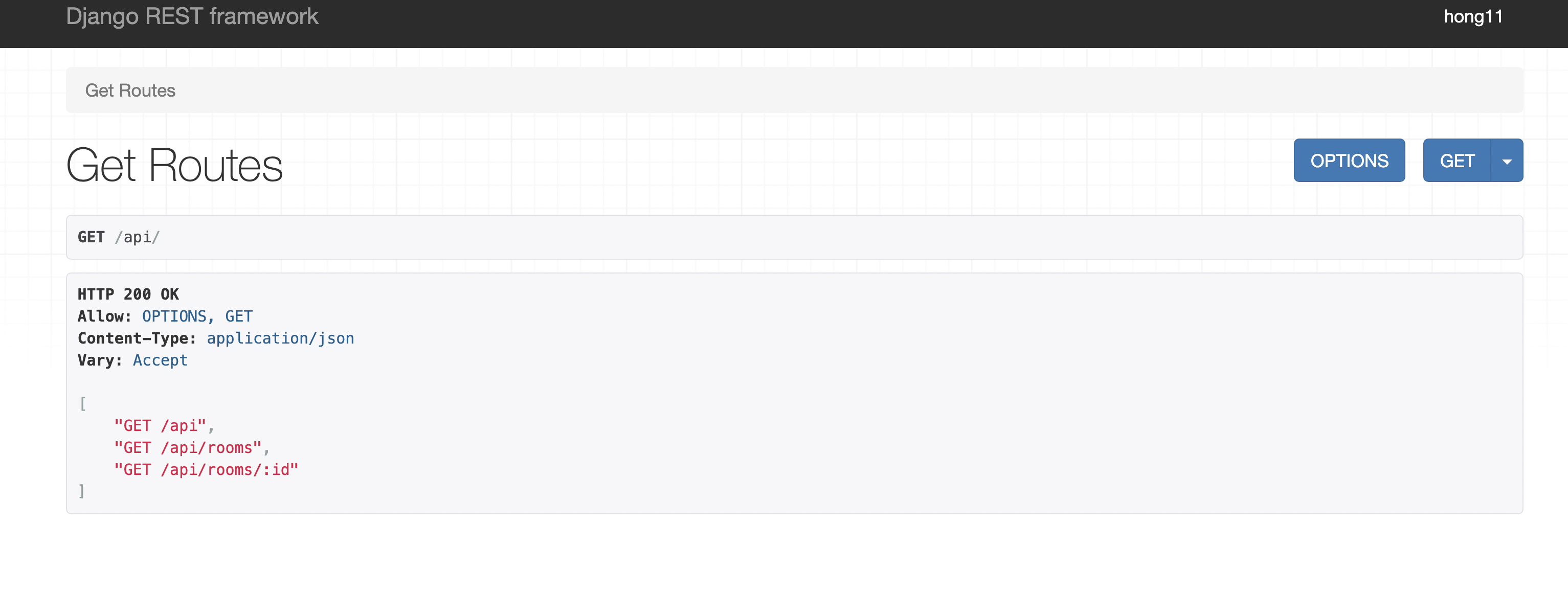The height and width of the screenshot is (592, 1568).
Task: Click the HTTP 200 OK status line
Action: click(x=128, y=294)
